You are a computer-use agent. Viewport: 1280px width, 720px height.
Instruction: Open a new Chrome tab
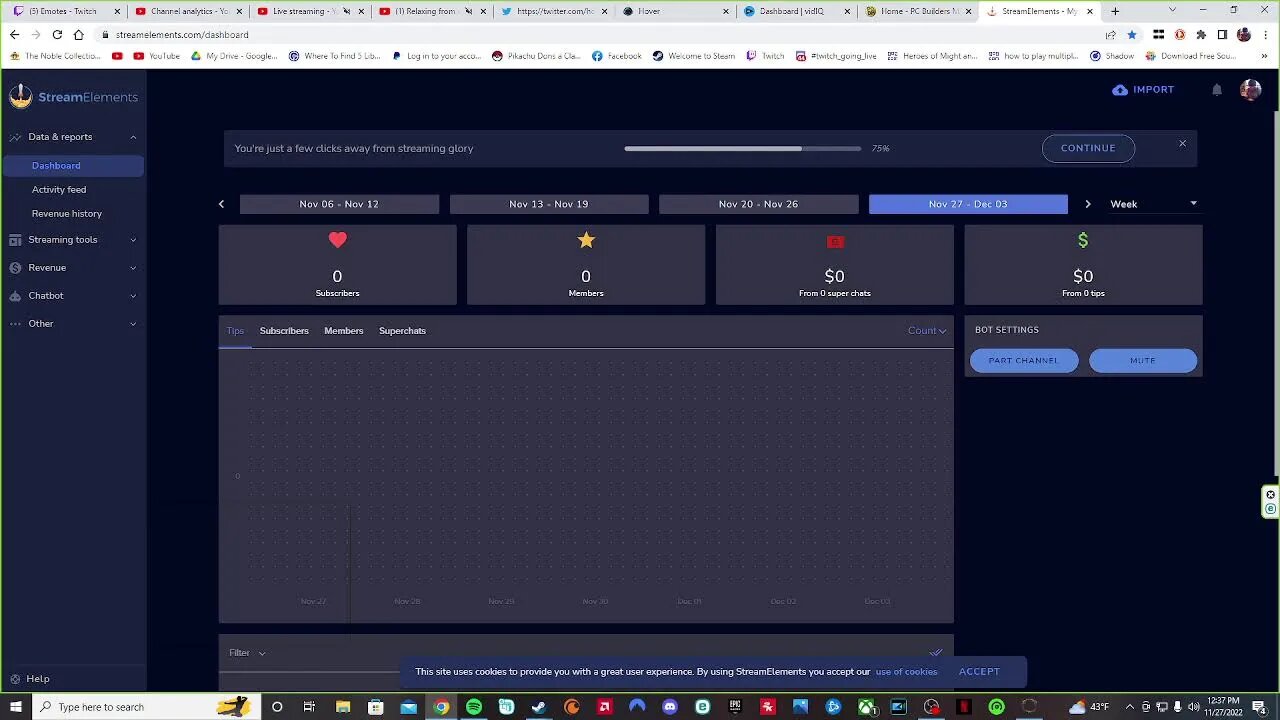point(1115,11)
